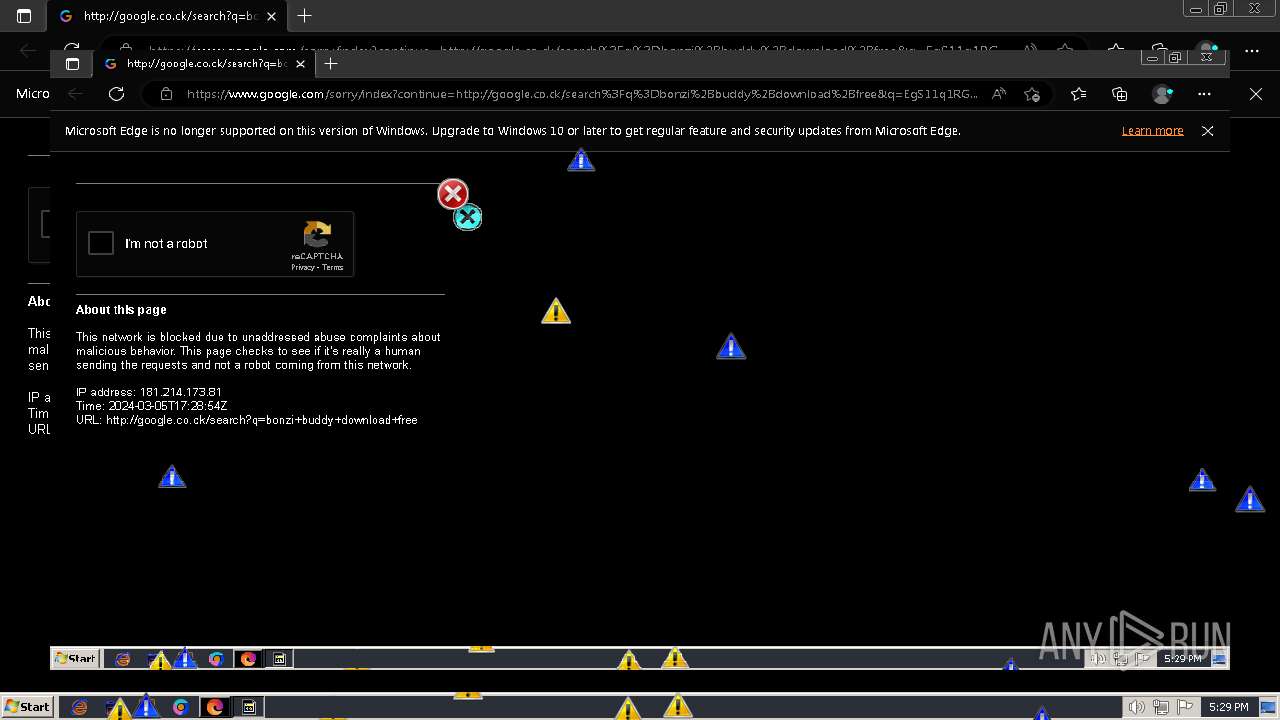Refresh the page in the front window
The height and width of the screenshot is (720, 1280).
116,94
